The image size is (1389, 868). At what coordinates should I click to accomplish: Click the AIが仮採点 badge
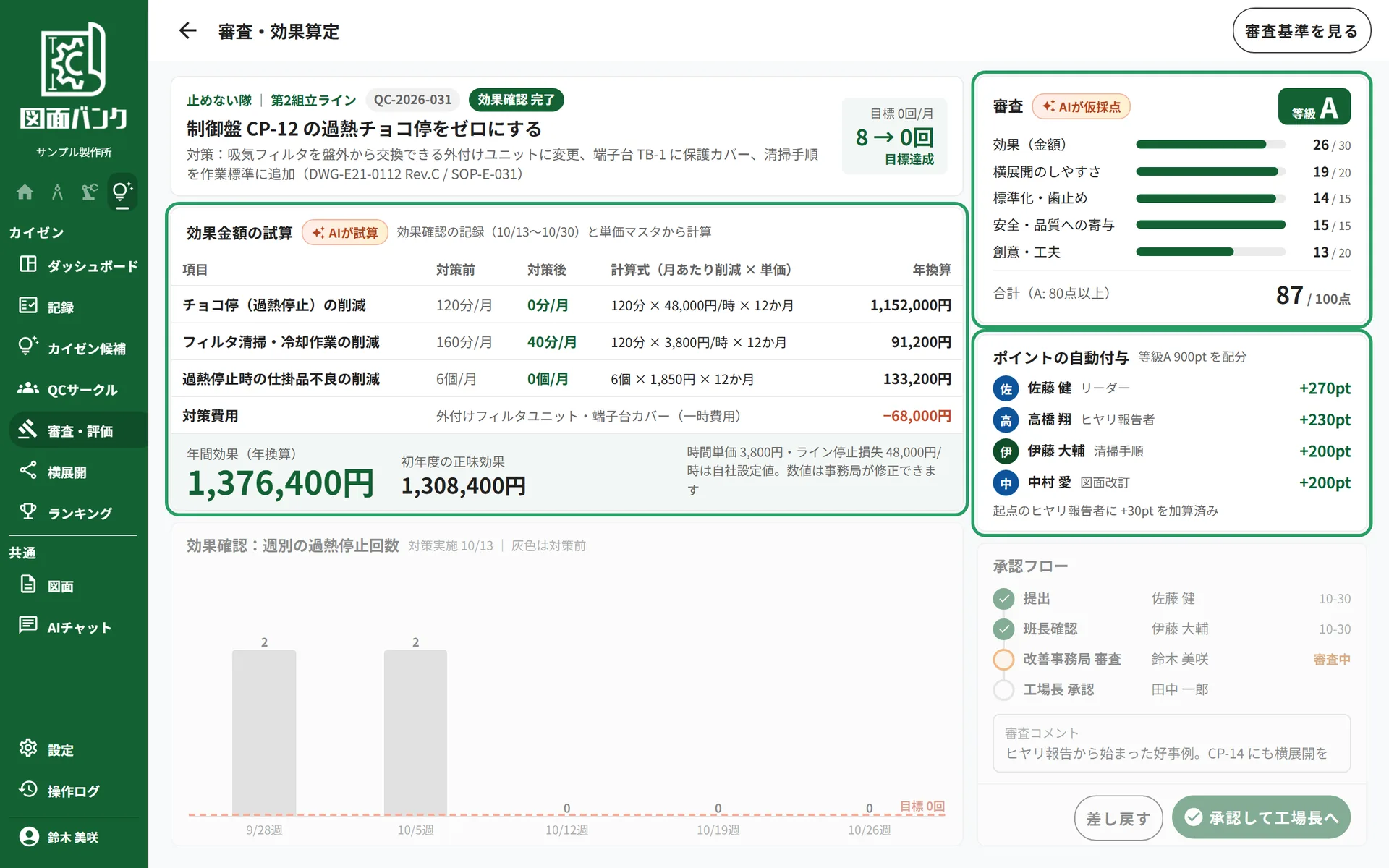[1081, 107]
